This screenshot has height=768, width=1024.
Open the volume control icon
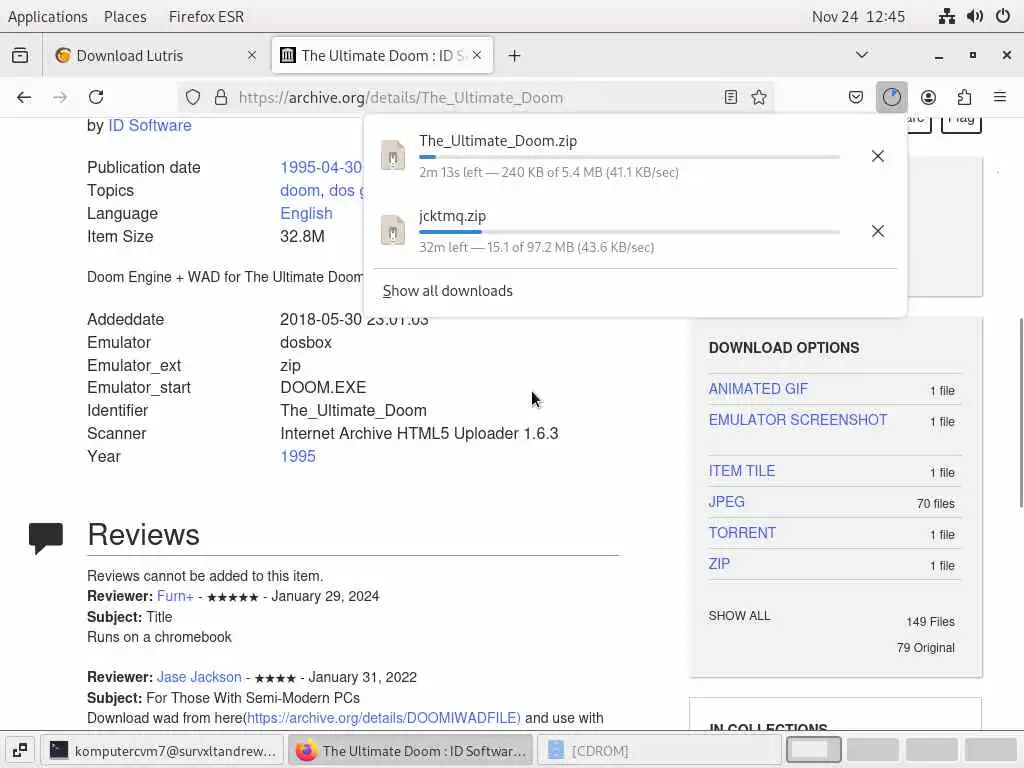[x=974, y=16]
